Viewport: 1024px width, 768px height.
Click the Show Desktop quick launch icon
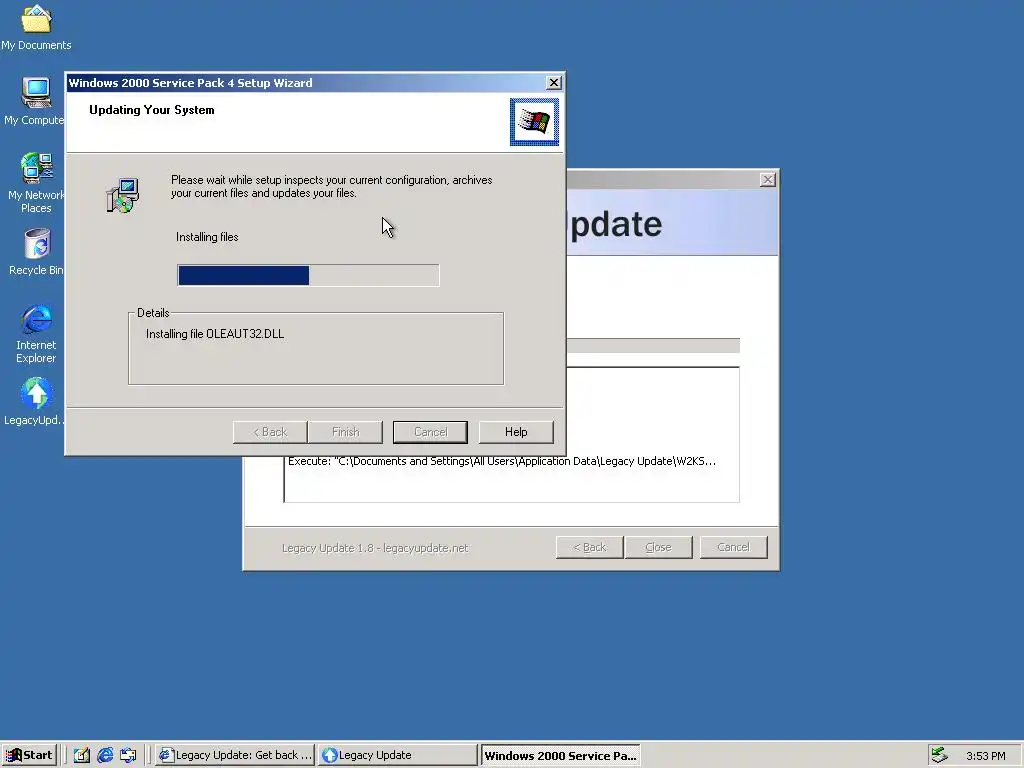tap(82, 755)
